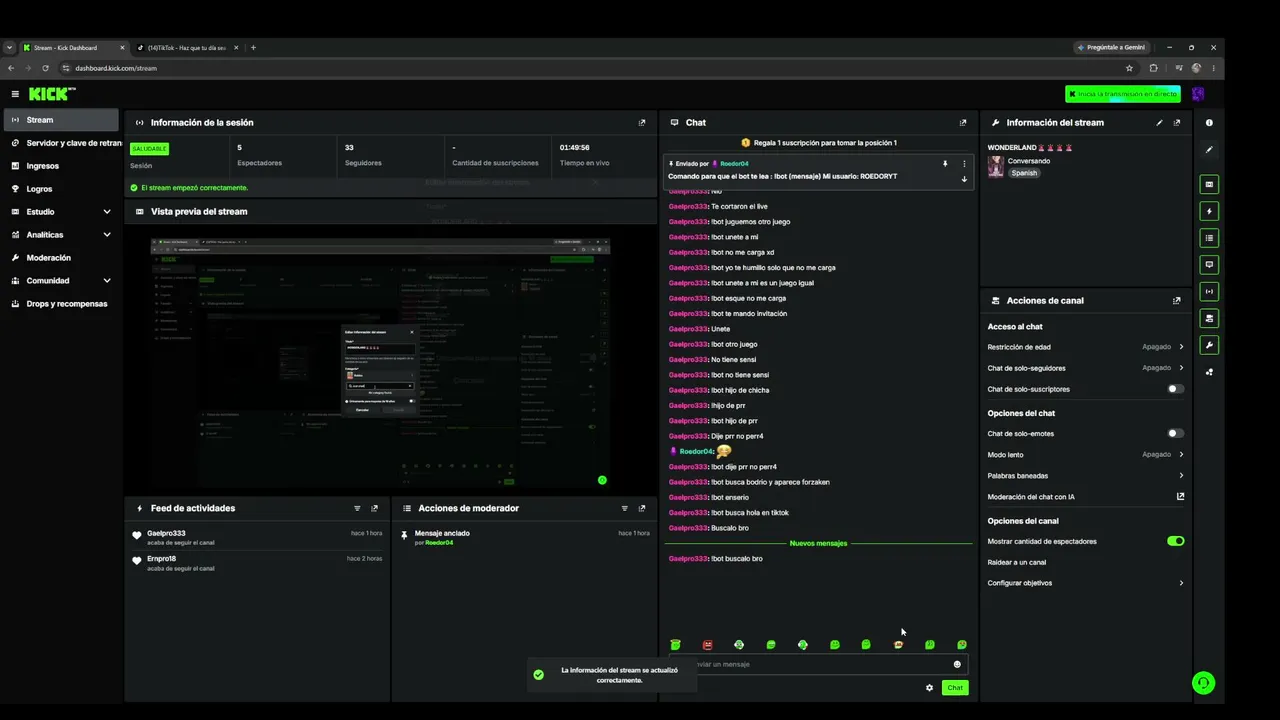Open the Acciones de moderador filter
This screenshot has height=720, width=1280.
pyautogui.click(x=625, y=508)
